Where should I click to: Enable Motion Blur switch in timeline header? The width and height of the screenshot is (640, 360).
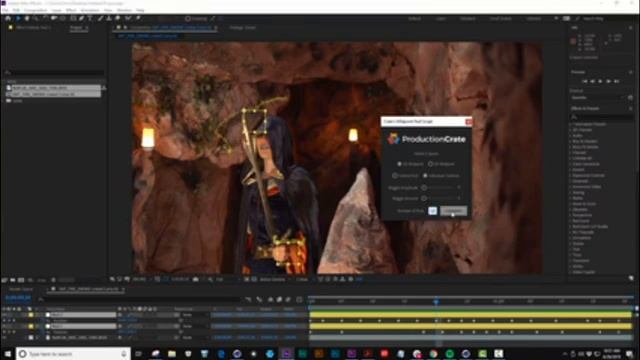[x=288, y=300]
